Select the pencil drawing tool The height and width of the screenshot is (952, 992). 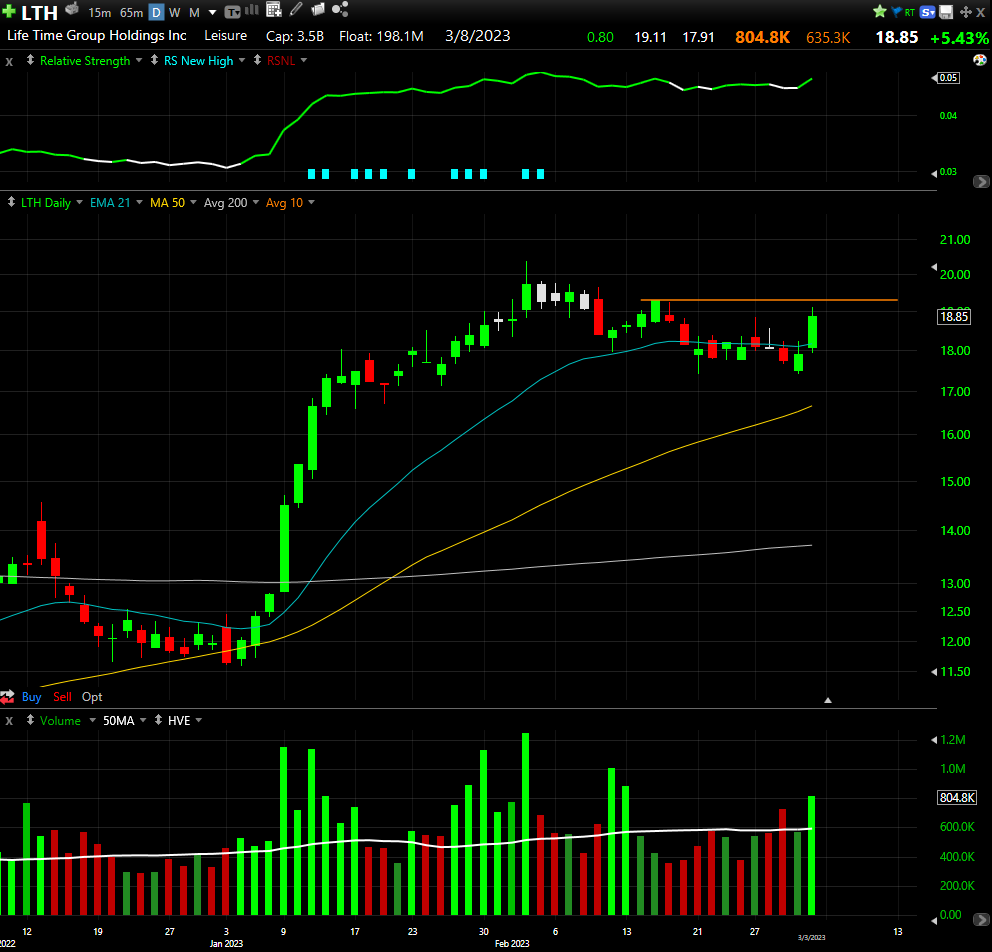296,9
